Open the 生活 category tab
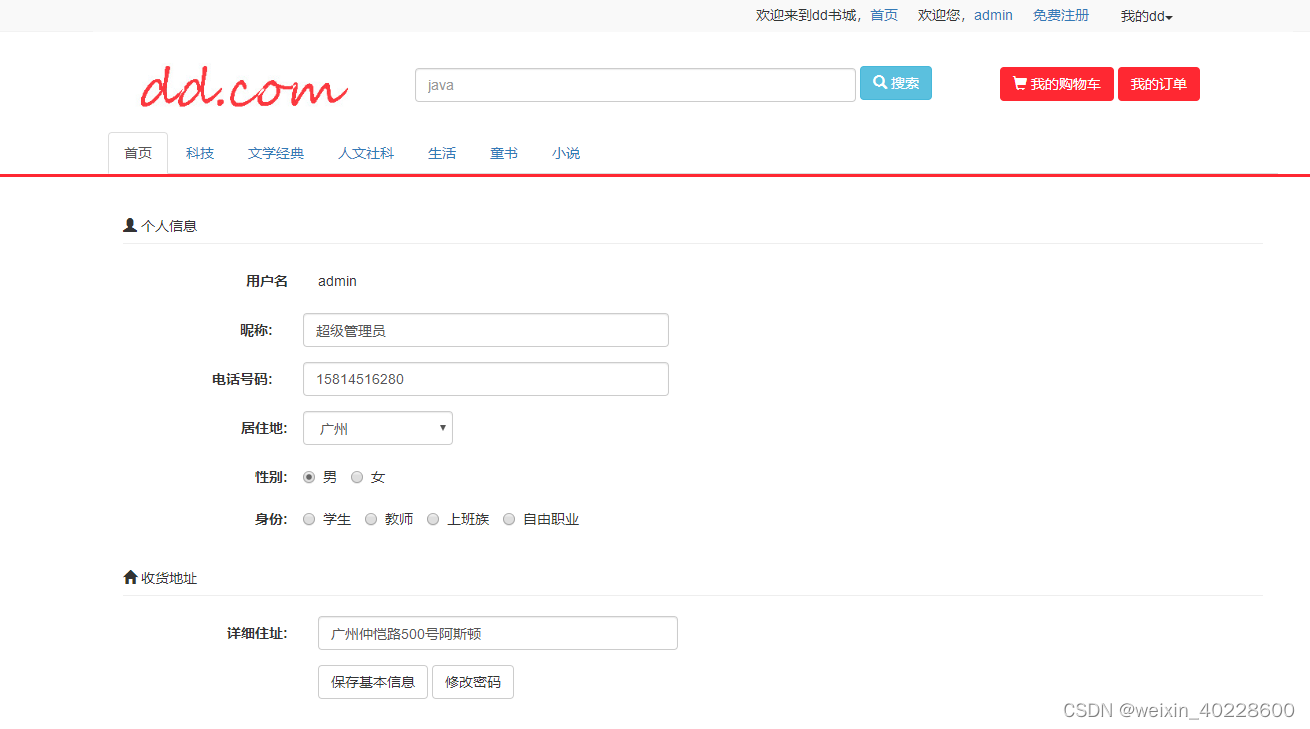 point(442,153)
